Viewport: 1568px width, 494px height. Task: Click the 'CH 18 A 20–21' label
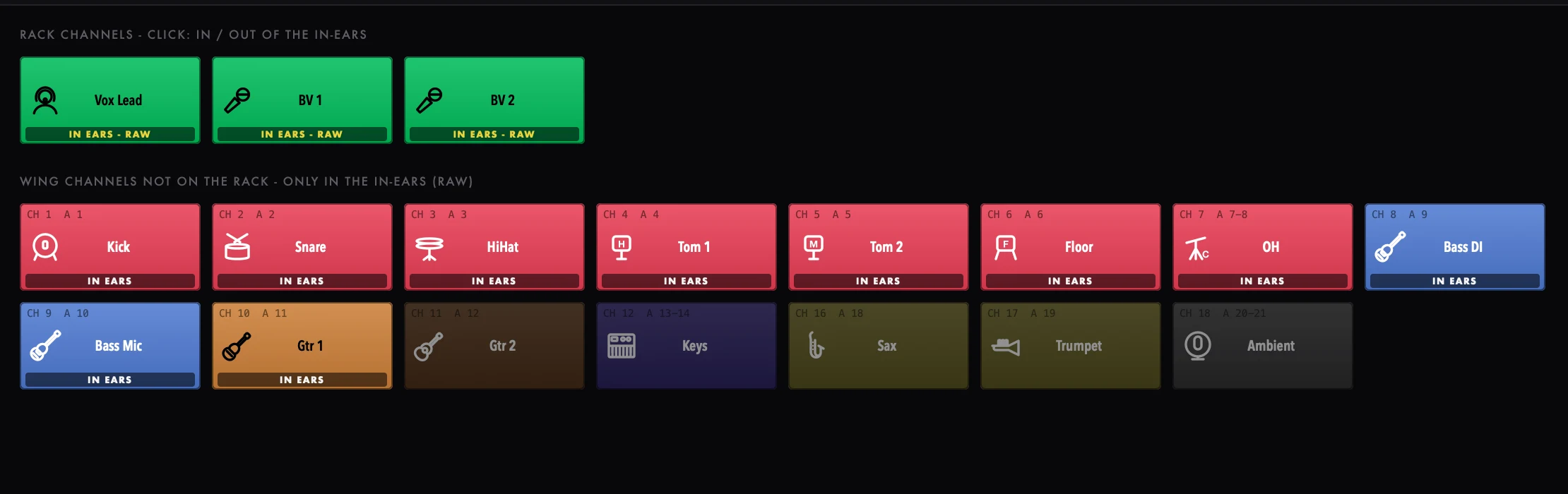[x=1223, y=313]
